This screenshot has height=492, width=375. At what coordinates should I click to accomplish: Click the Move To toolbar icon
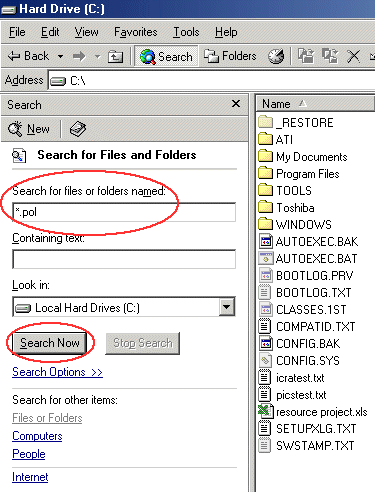306,56
